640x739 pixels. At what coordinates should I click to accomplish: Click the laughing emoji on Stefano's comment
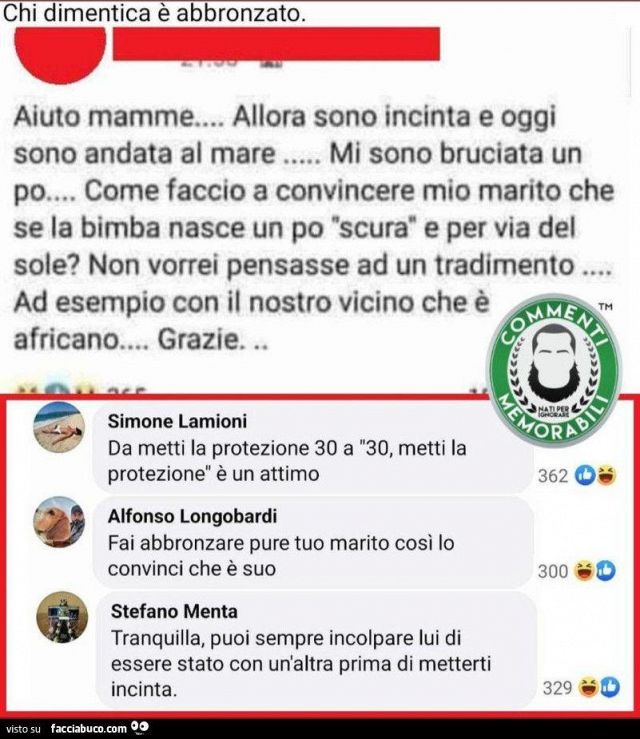[589, 687]
